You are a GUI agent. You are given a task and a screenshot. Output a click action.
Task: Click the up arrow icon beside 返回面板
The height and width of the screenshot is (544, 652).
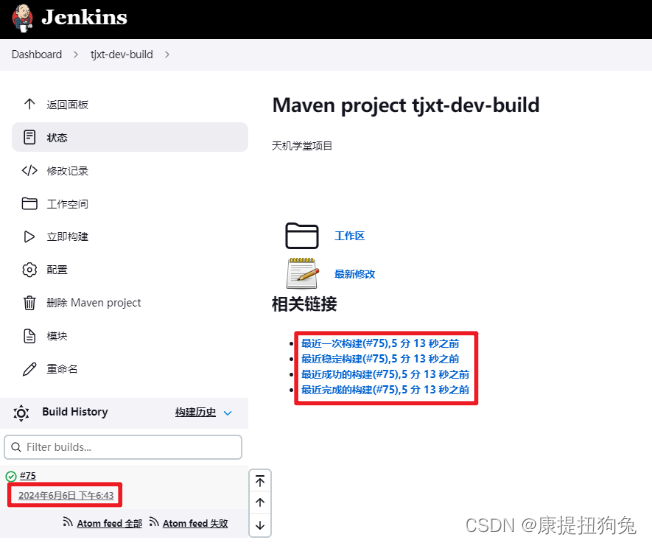[x=30, y=104]
